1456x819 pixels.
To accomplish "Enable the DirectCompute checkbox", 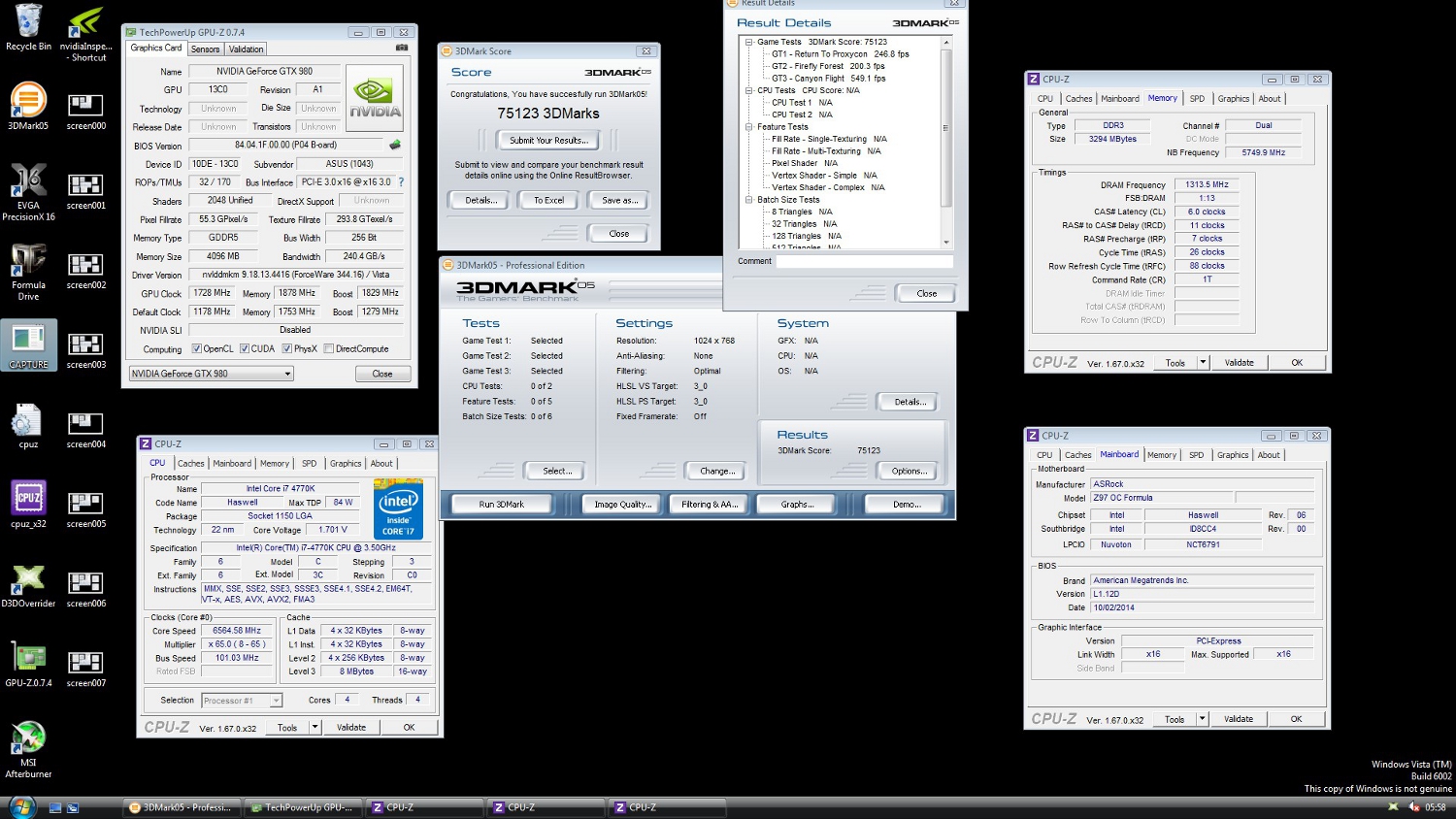I will (x=329, y=349).
